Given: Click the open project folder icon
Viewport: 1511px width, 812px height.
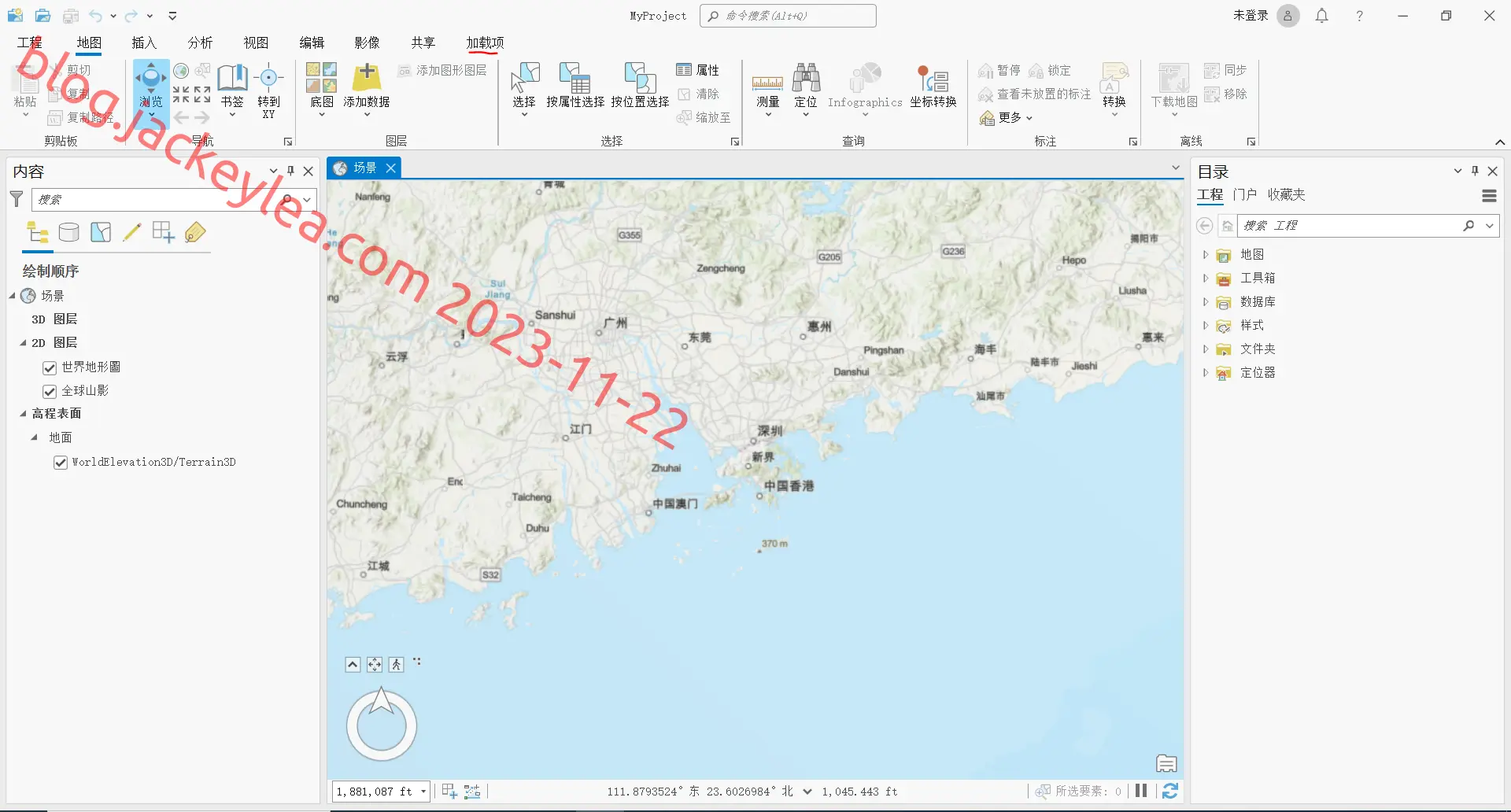Looking at the screenshot, I should [x=43, y=16].
